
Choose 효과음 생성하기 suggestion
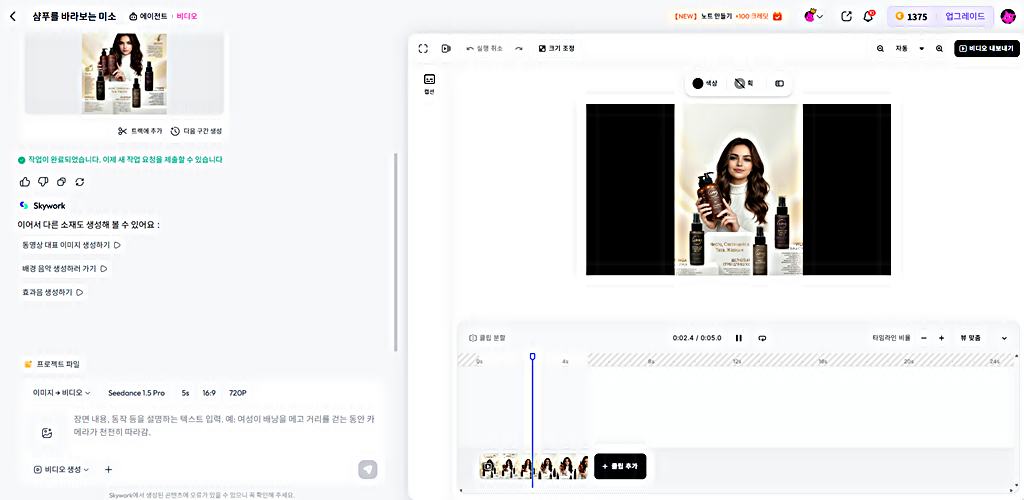pyautogui.click(x=52, y=292)
